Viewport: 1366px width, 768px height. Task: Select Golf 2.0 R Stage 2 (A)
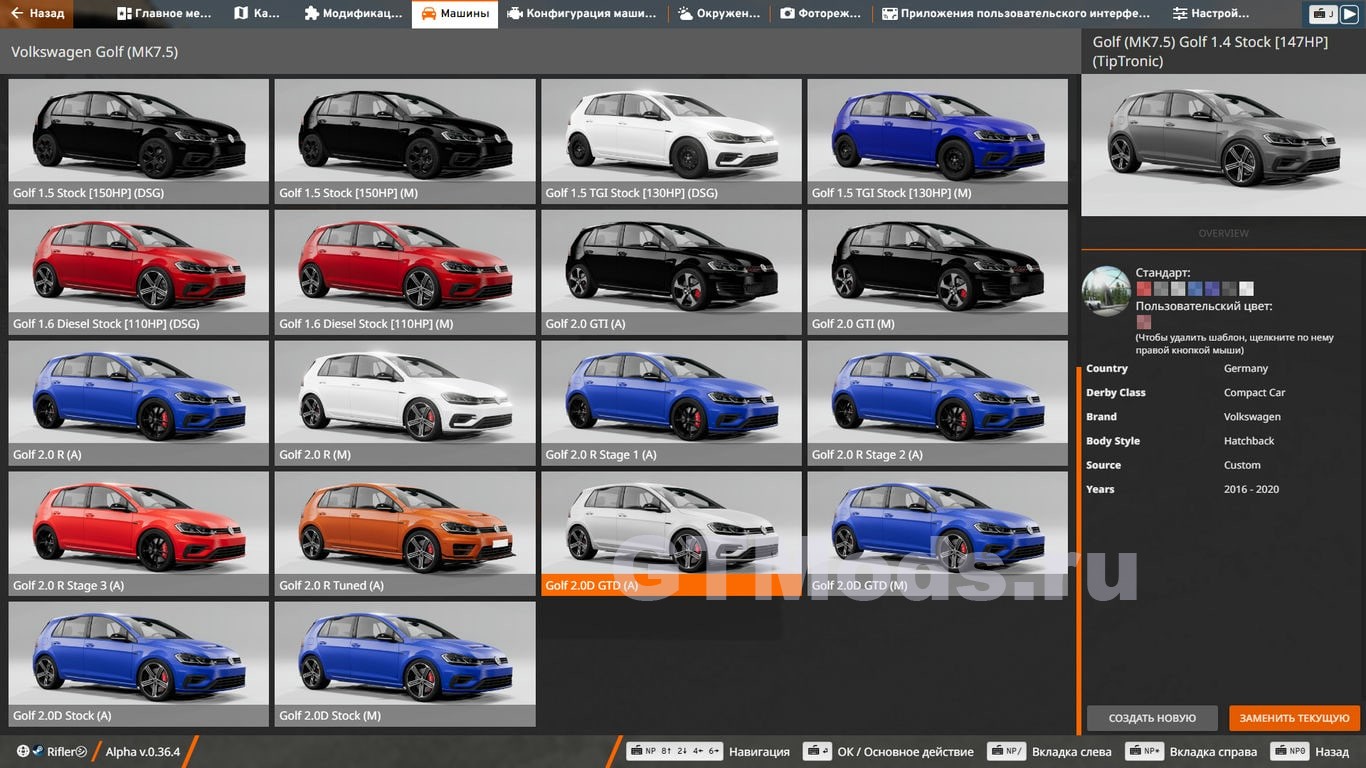(x=937, y=403)
